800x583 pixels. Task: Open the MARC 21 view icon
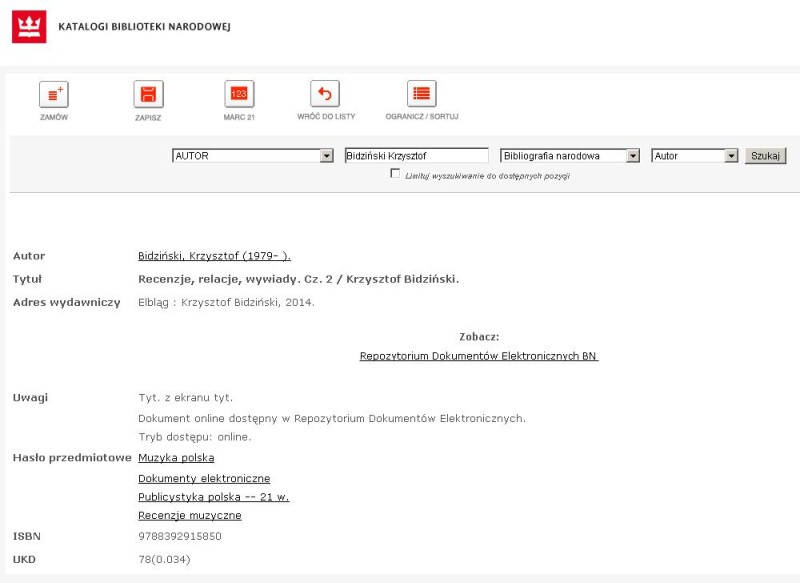[239, 94]
